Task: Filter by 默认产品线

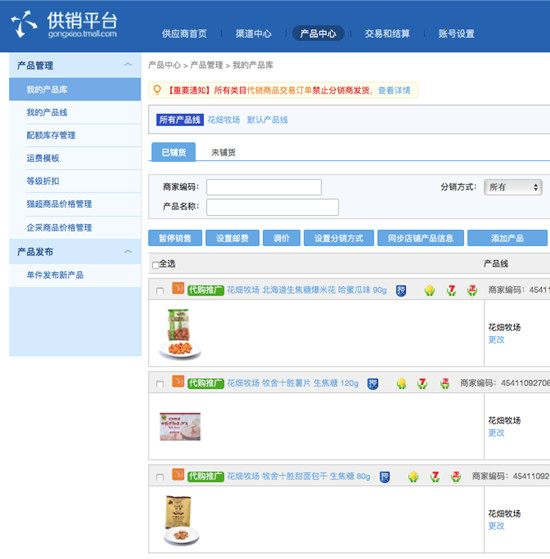Action: 267,120
